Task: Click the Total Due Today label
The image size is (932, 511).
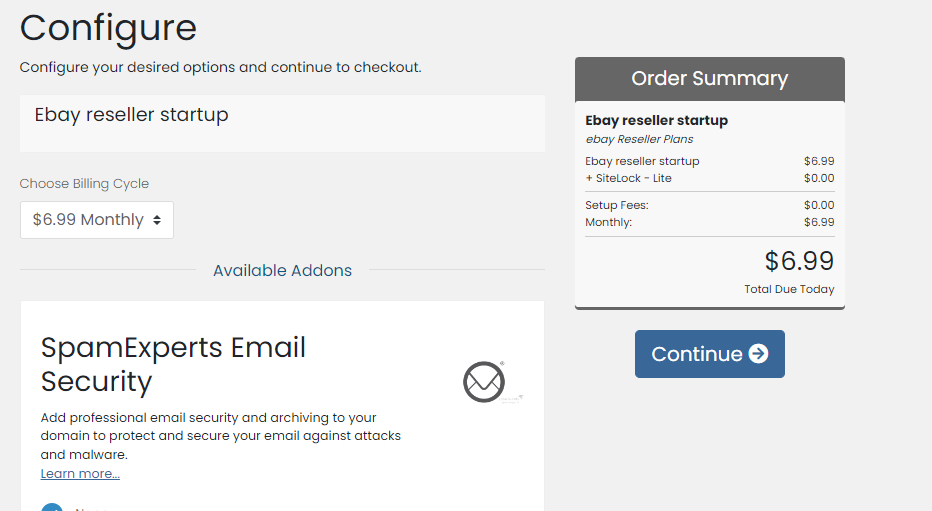Action: 789,289
